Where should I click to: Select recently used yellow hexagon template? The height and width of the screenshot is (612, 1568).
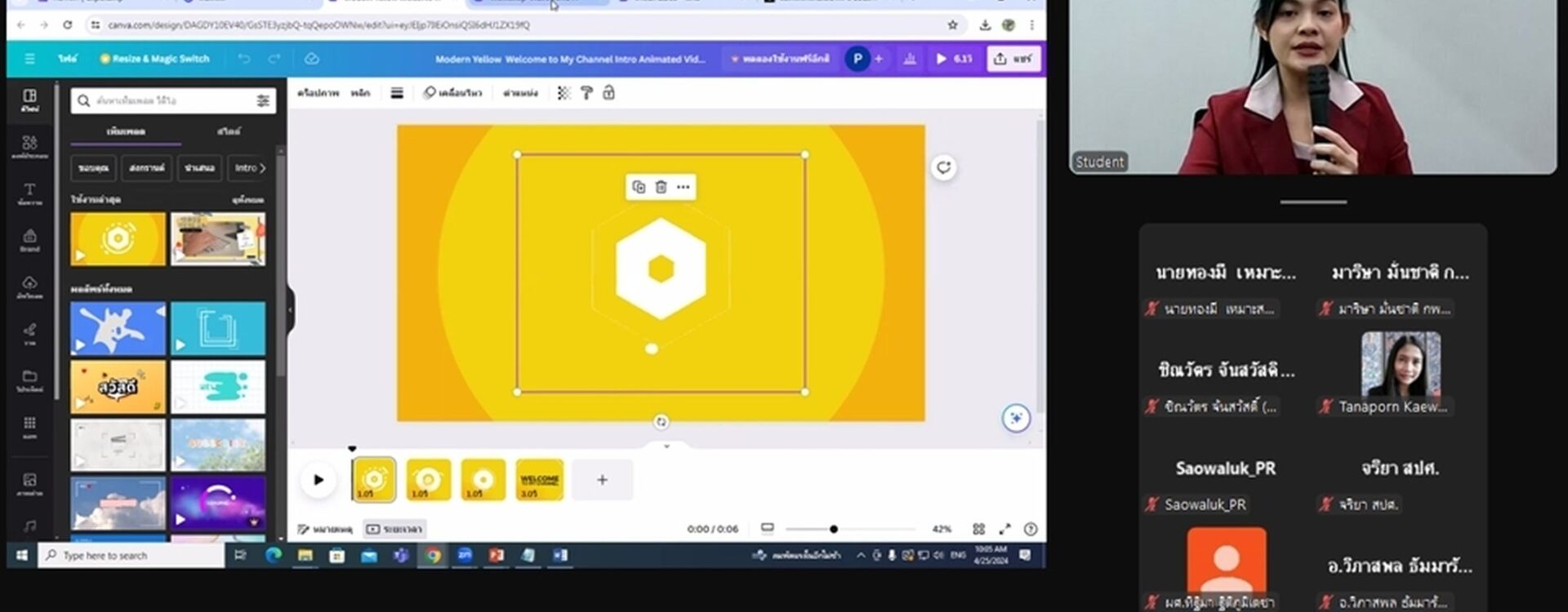coord(118,239)
